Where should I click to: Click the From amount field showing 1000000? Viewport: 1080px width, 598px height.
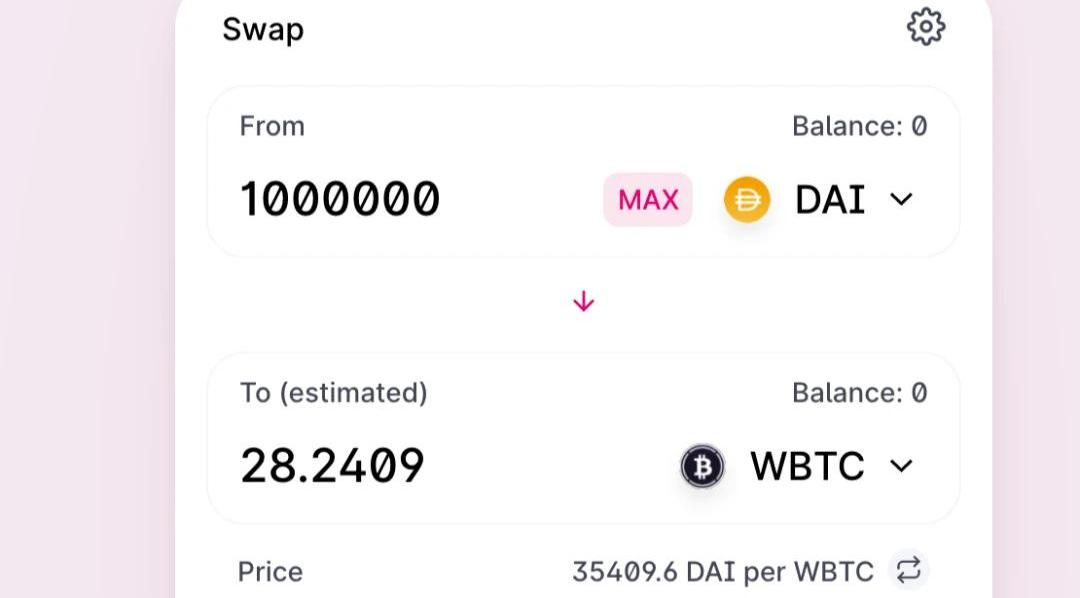coord(340,199)
